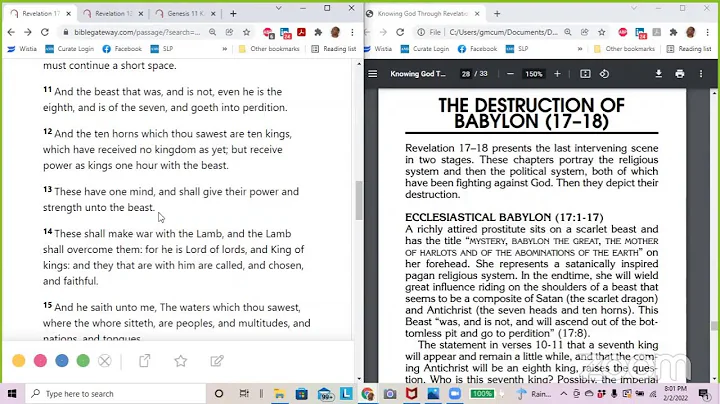The width and height of the screenshot is (720, 404).
Task: Open the Windows Start menu
Action: pyautogui.click(x=12, y=394)
